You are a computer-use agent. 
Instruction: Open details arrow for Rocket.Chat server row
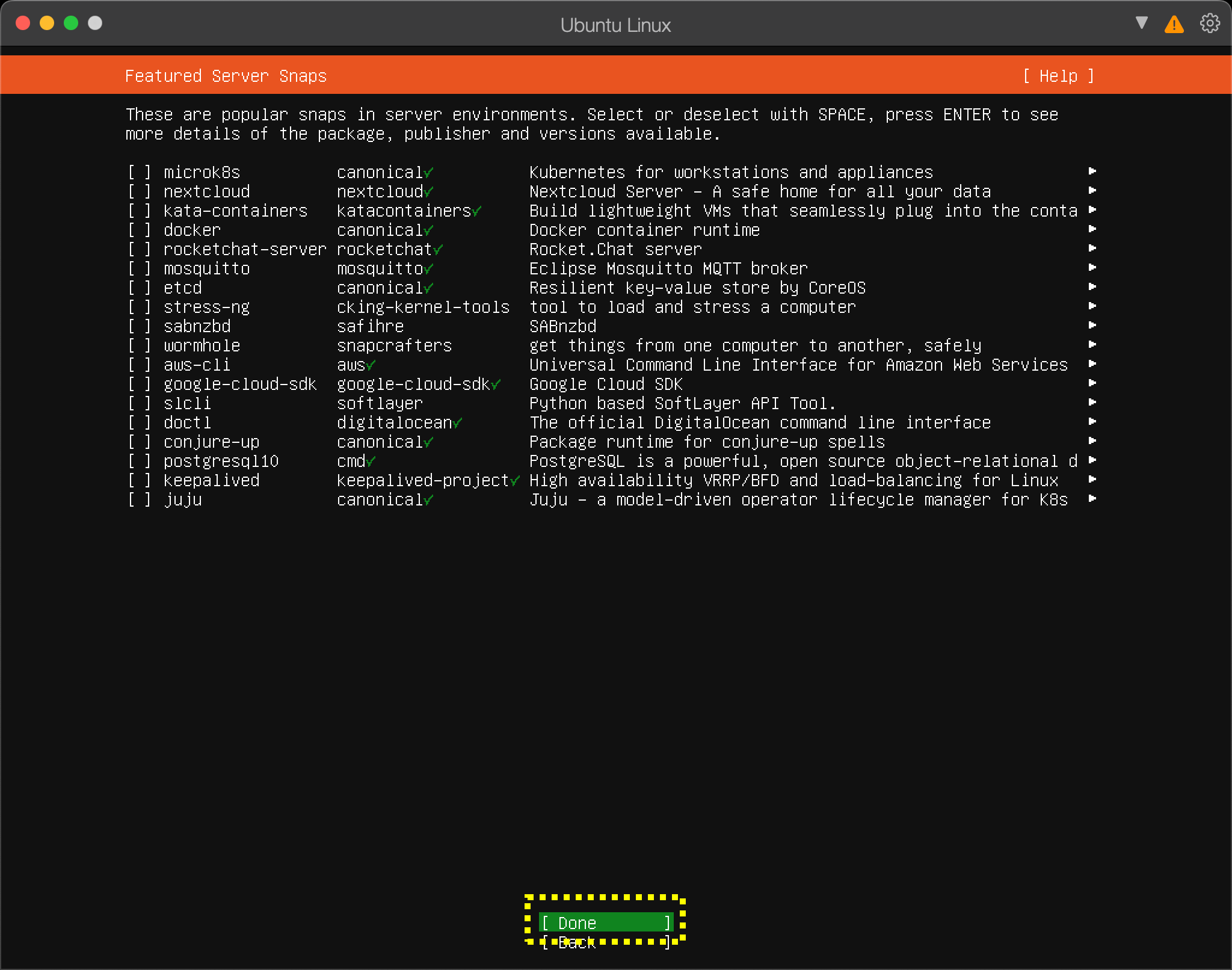coord(1092,249)
